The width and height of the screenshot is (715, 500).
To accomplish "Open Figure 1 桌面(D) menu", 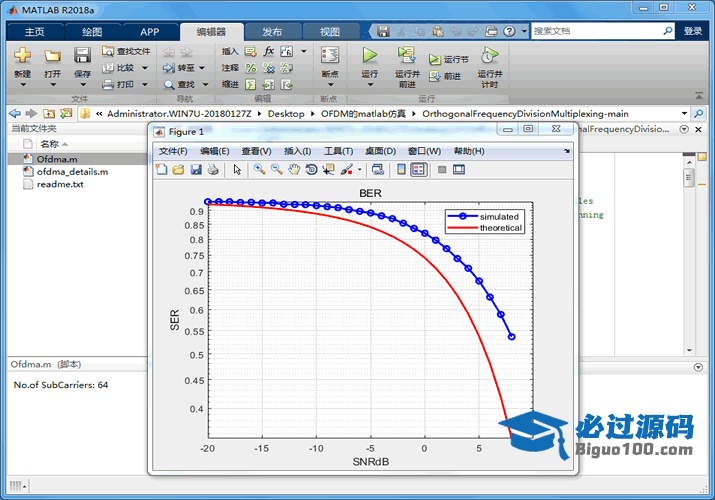I will click(x=380, y=151).
